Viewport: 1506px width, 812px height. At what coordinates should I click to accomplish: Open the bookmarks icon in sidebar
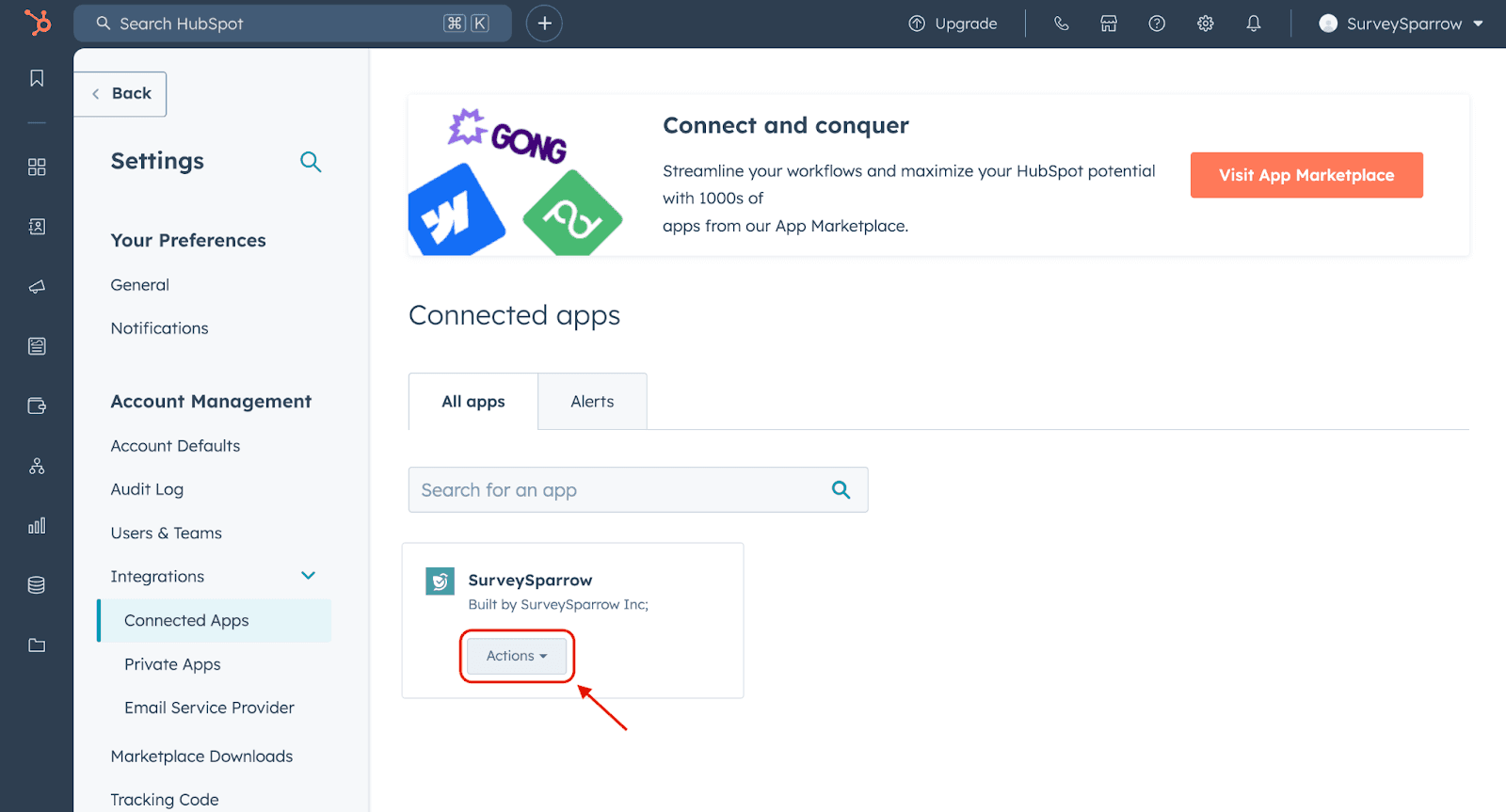(x=37, y=78)
